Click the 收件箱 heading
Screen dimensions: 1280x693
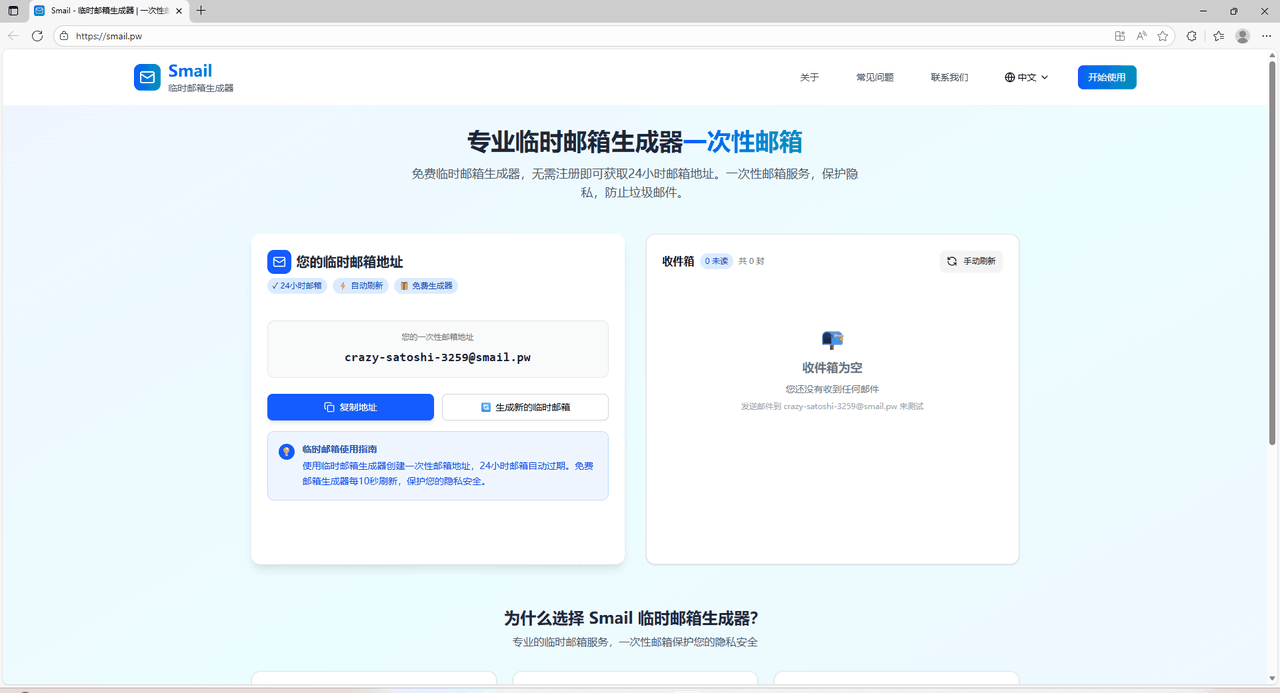click(678, 261)
